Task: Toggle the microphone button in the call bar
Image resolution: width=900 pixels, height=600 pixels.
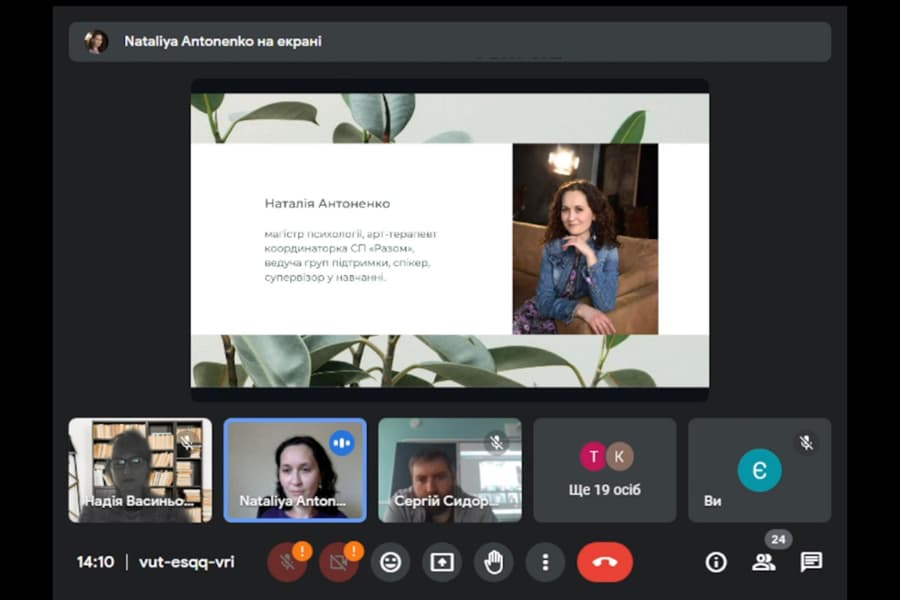Action: 286,563
